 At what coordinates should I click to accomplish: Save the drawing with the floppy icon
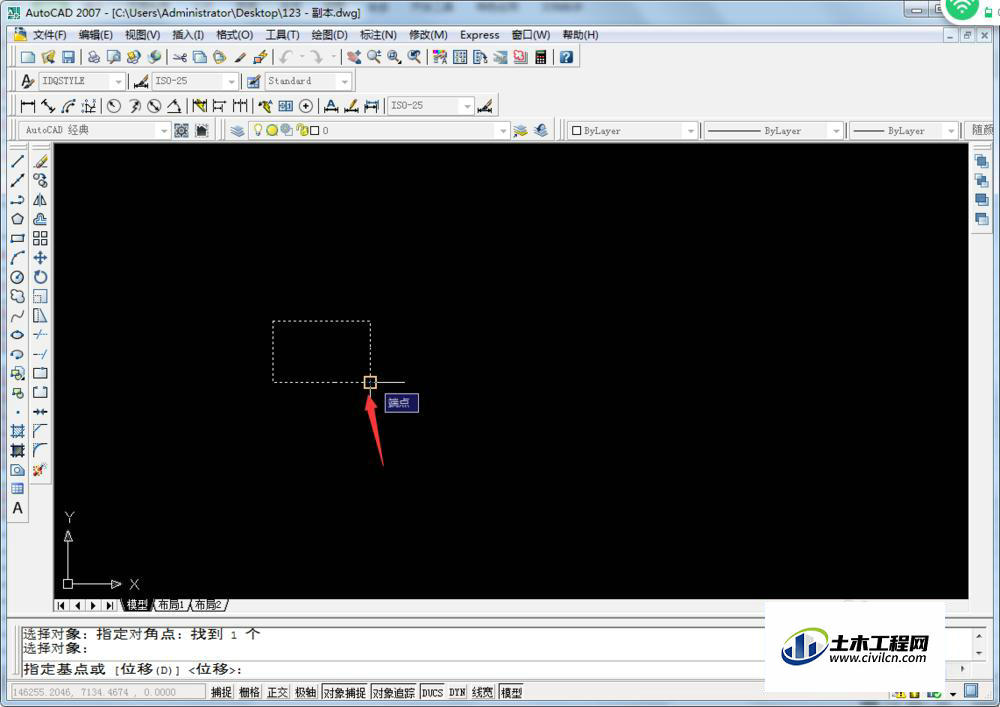[x=68, y=57]
